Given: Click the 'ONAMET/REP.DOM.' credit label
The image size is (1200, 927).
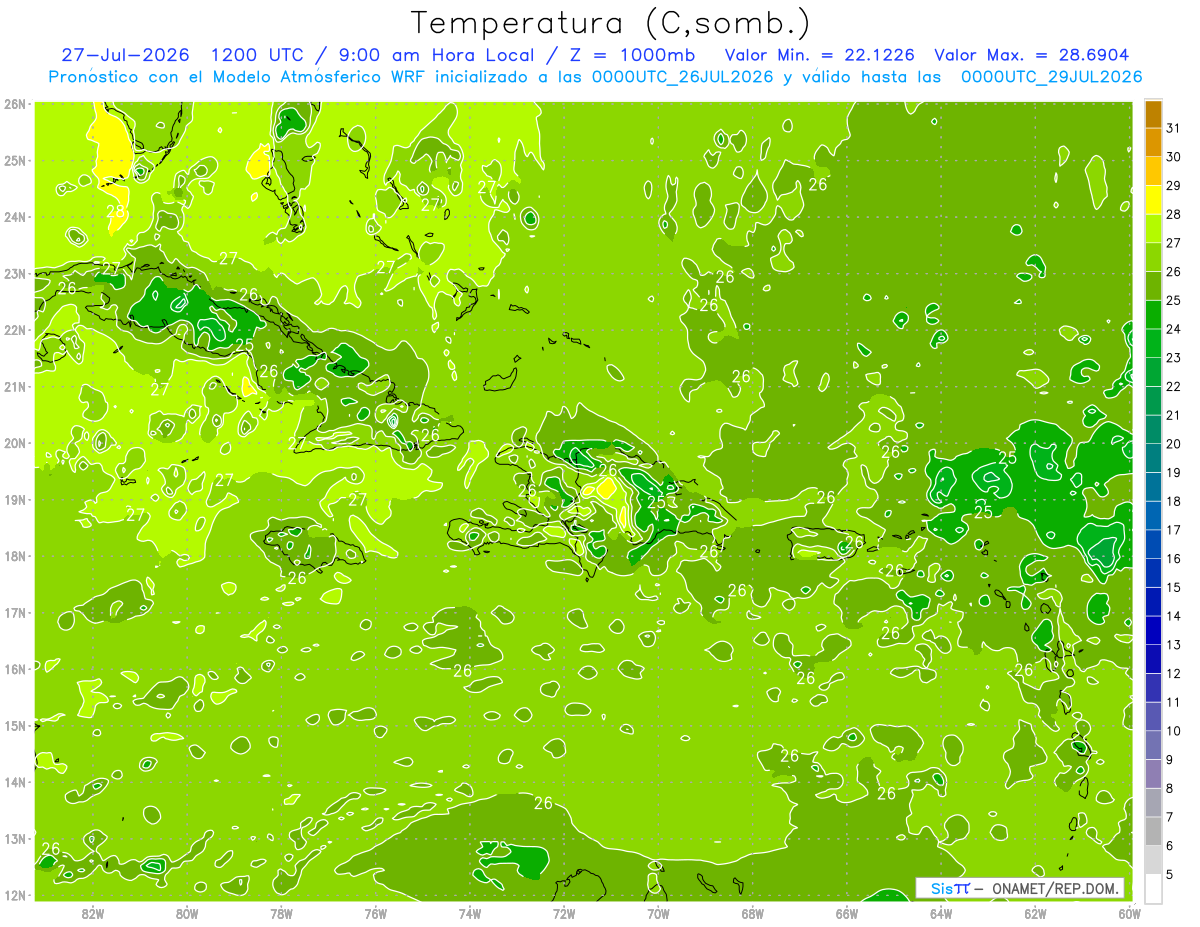Looking at the screenshot, I should coord(1054,888).
